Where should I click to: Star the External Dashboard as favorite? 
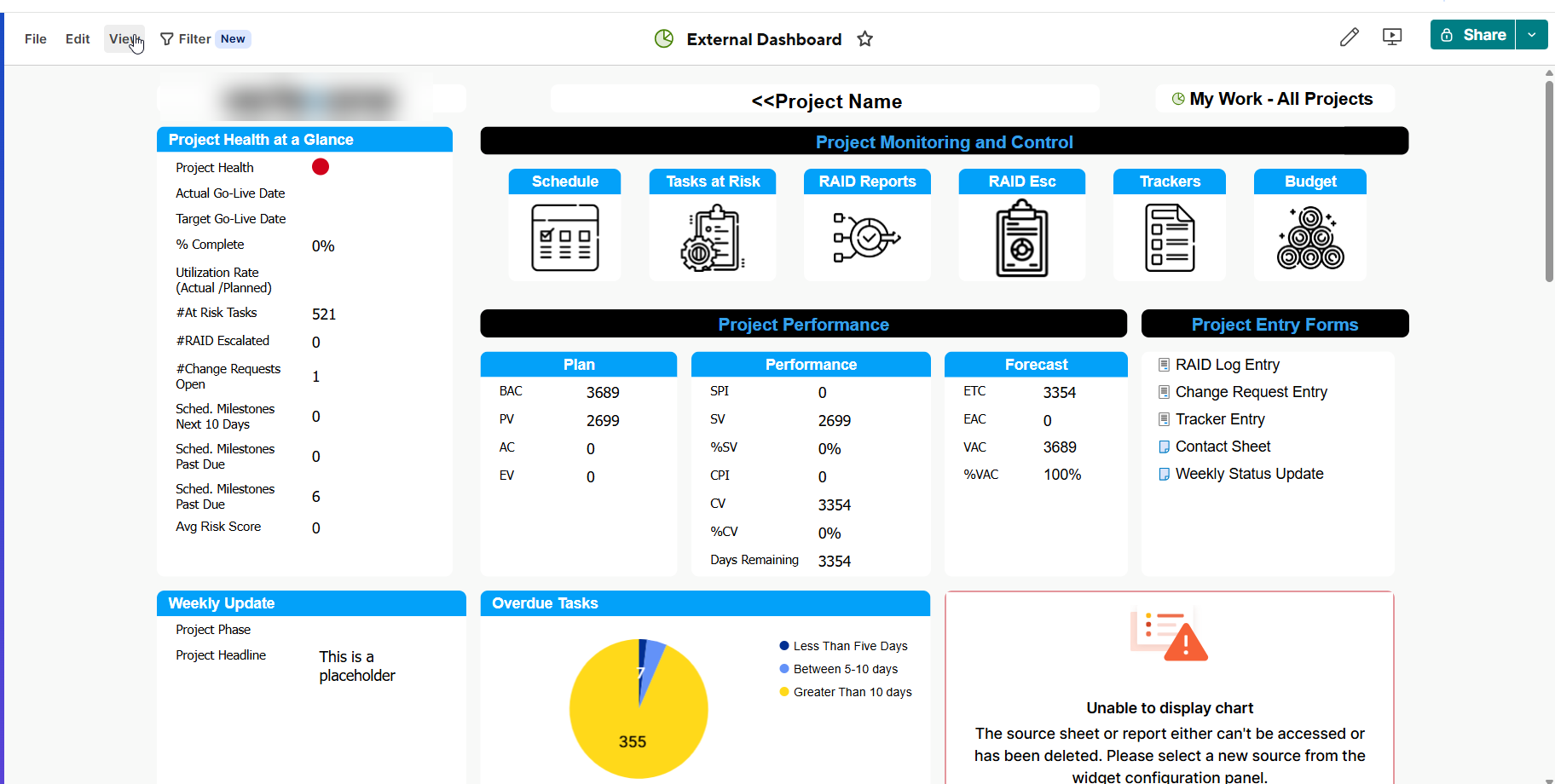point(865,39)
